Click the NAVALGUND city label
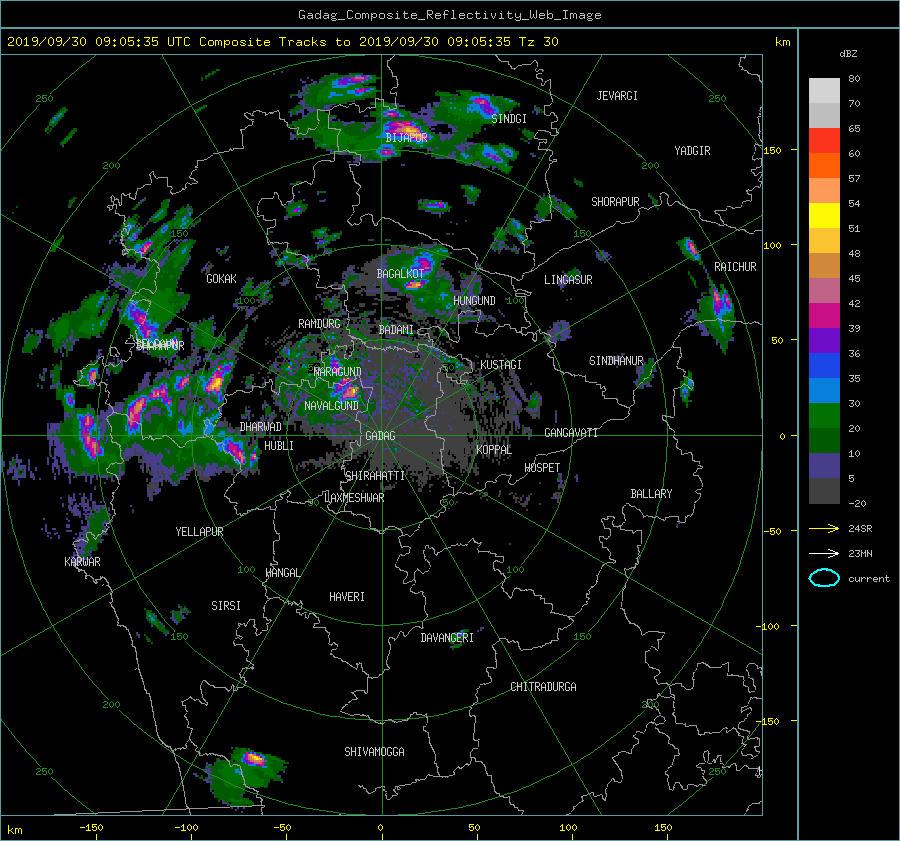Screen dimensions: 900x841 point(331,406)
